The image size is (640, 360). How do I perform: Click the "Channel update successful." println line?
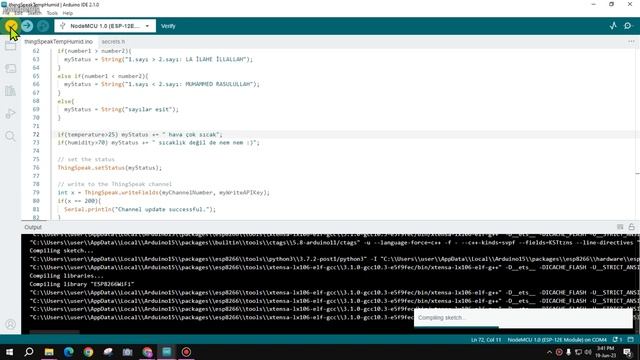point(140,209)
